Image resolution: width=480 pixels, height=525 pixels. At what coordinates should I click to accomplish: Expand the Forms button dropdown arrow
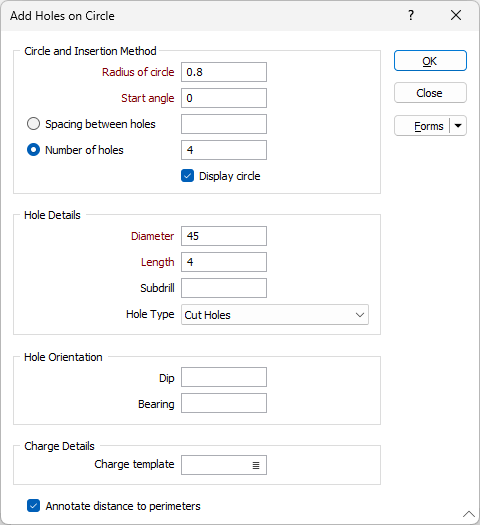tap(458, 126)
